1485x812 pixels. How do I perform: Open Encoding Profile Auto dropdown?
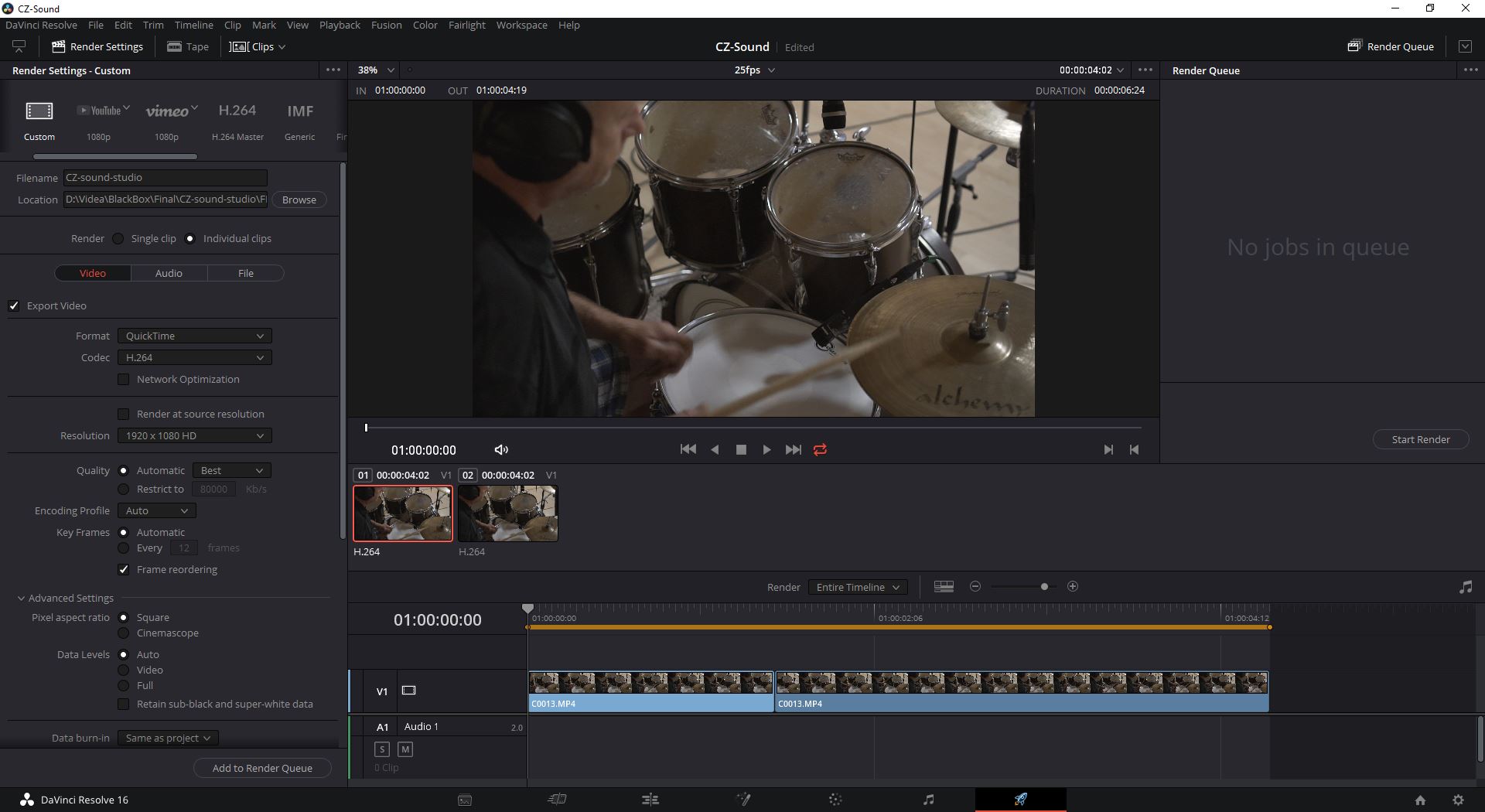(157, 510)
